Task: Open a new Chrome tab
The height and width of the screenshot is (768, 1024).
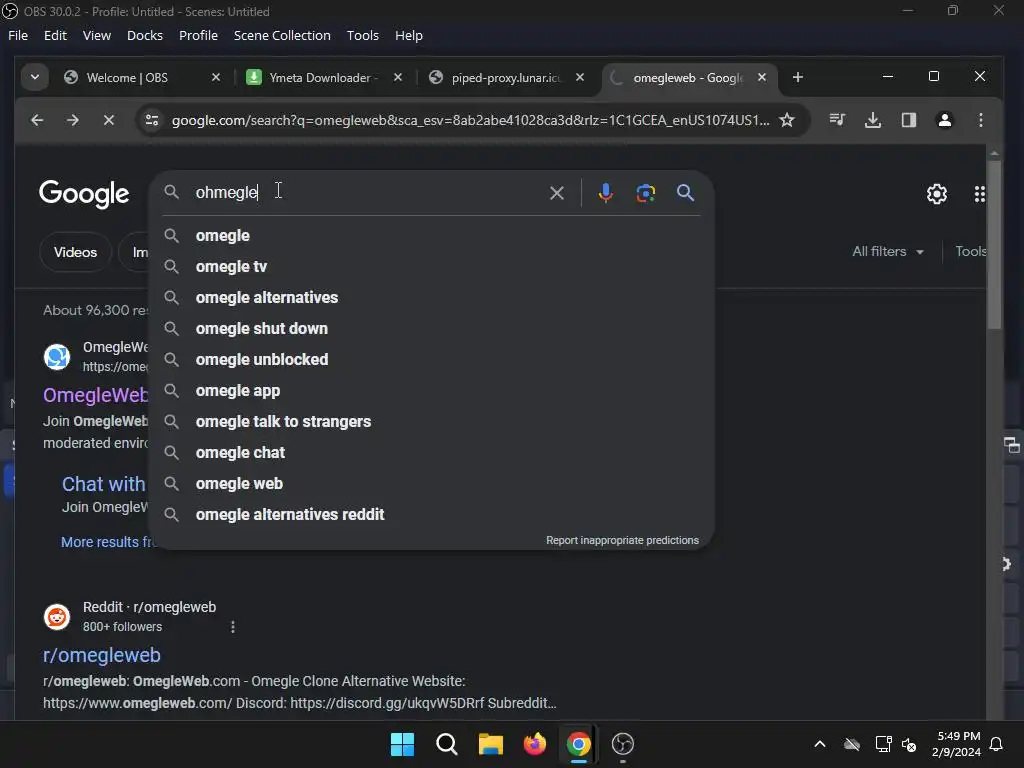Action: (x=797, y=77)
